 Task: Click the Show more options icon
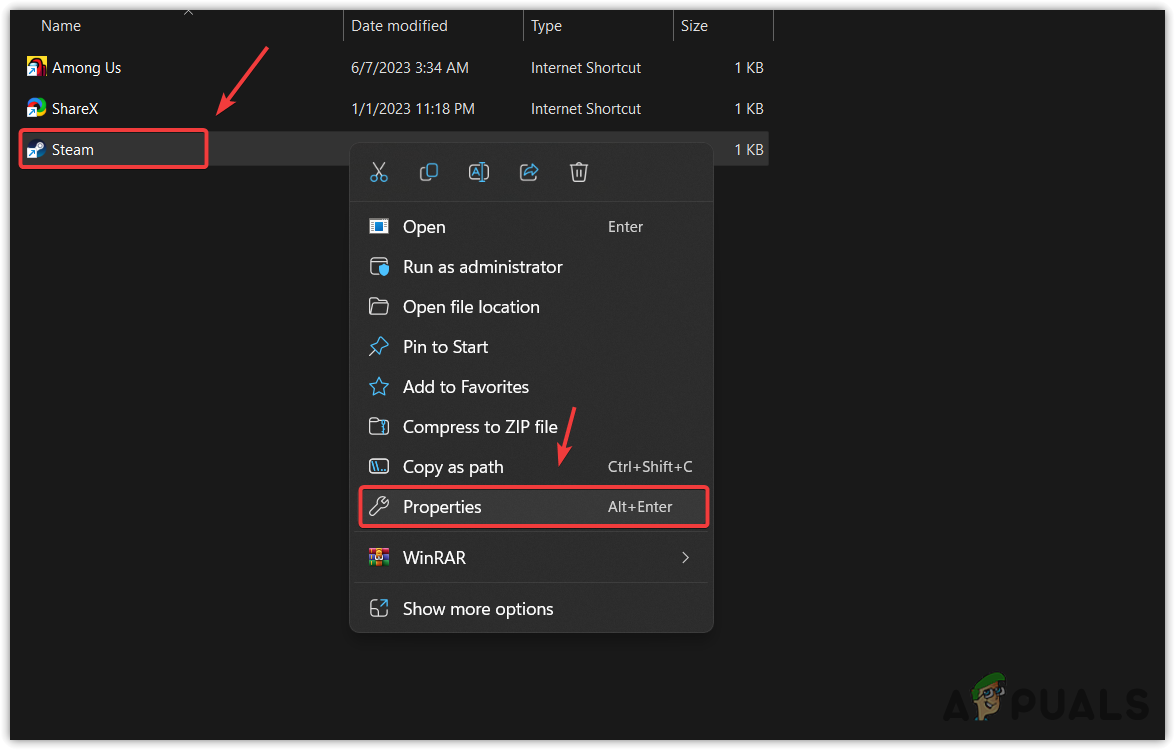click(x=379, y=608)
